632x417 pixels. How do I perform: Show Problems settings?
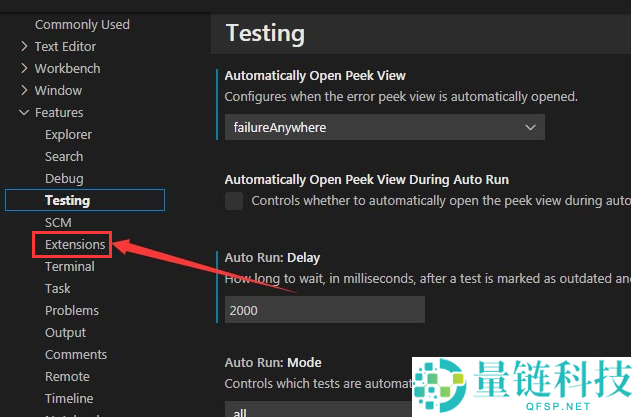pyautogui.click(x=72, y=310)
